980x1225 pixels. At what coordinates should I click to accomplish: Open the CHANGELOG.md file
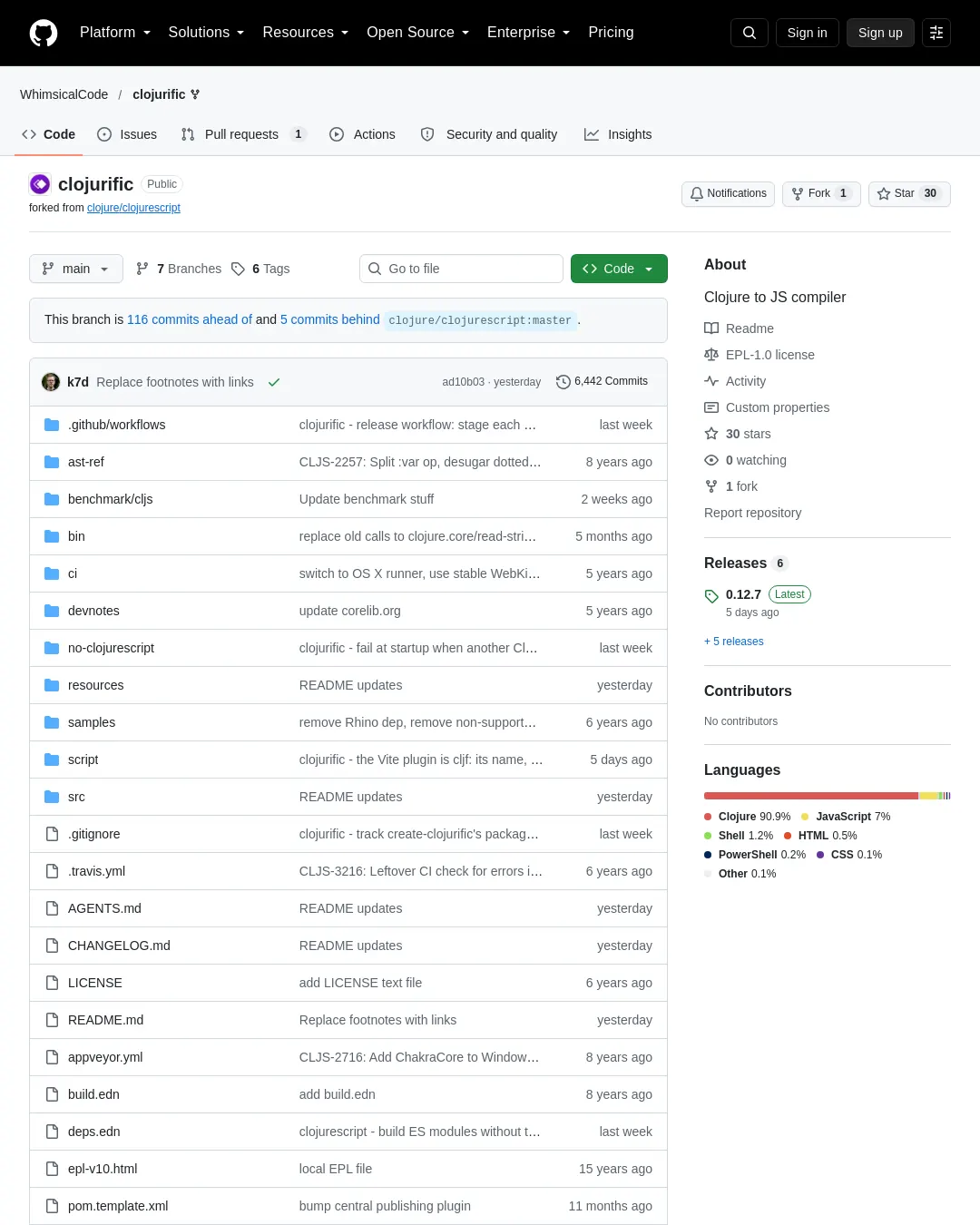[x=119, y=946]
